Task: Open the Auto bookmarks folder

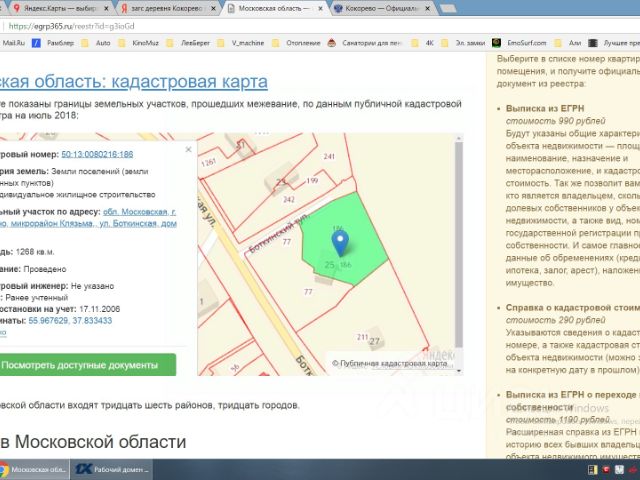Action: (96, 43)
